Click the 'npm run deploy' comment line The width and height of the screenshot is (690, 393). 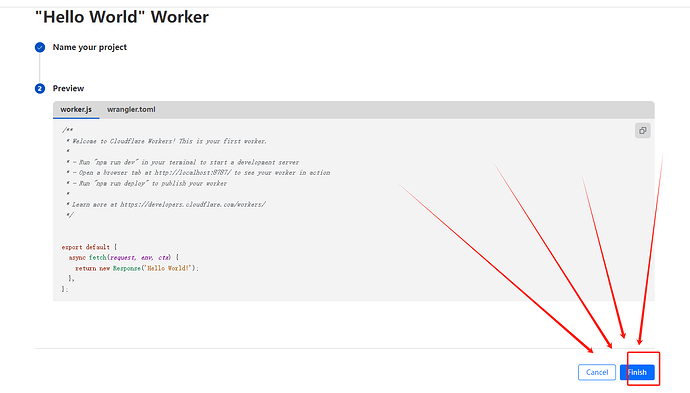click(146, 184)
